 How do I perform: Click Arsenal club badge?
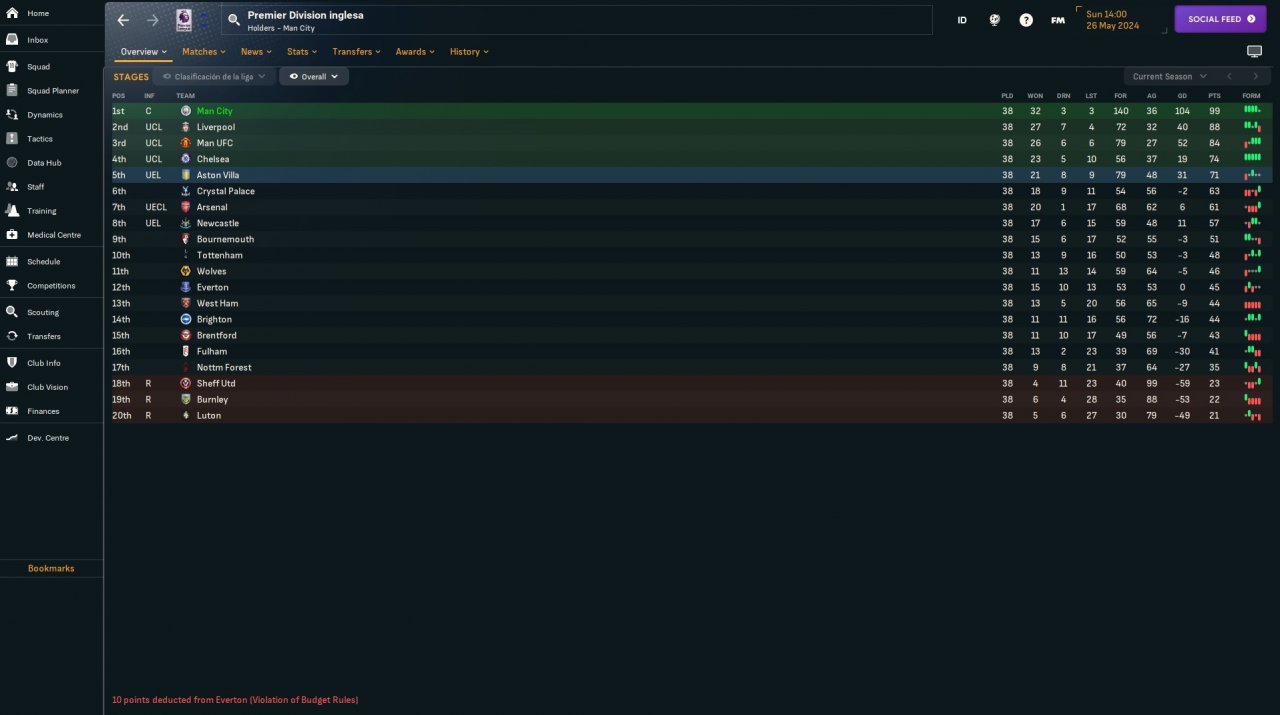click(185, 207)
